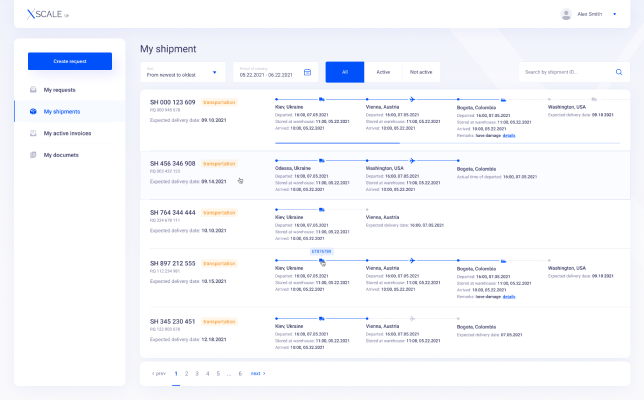
Task: Go to page 3
Action: pos(197,374)
